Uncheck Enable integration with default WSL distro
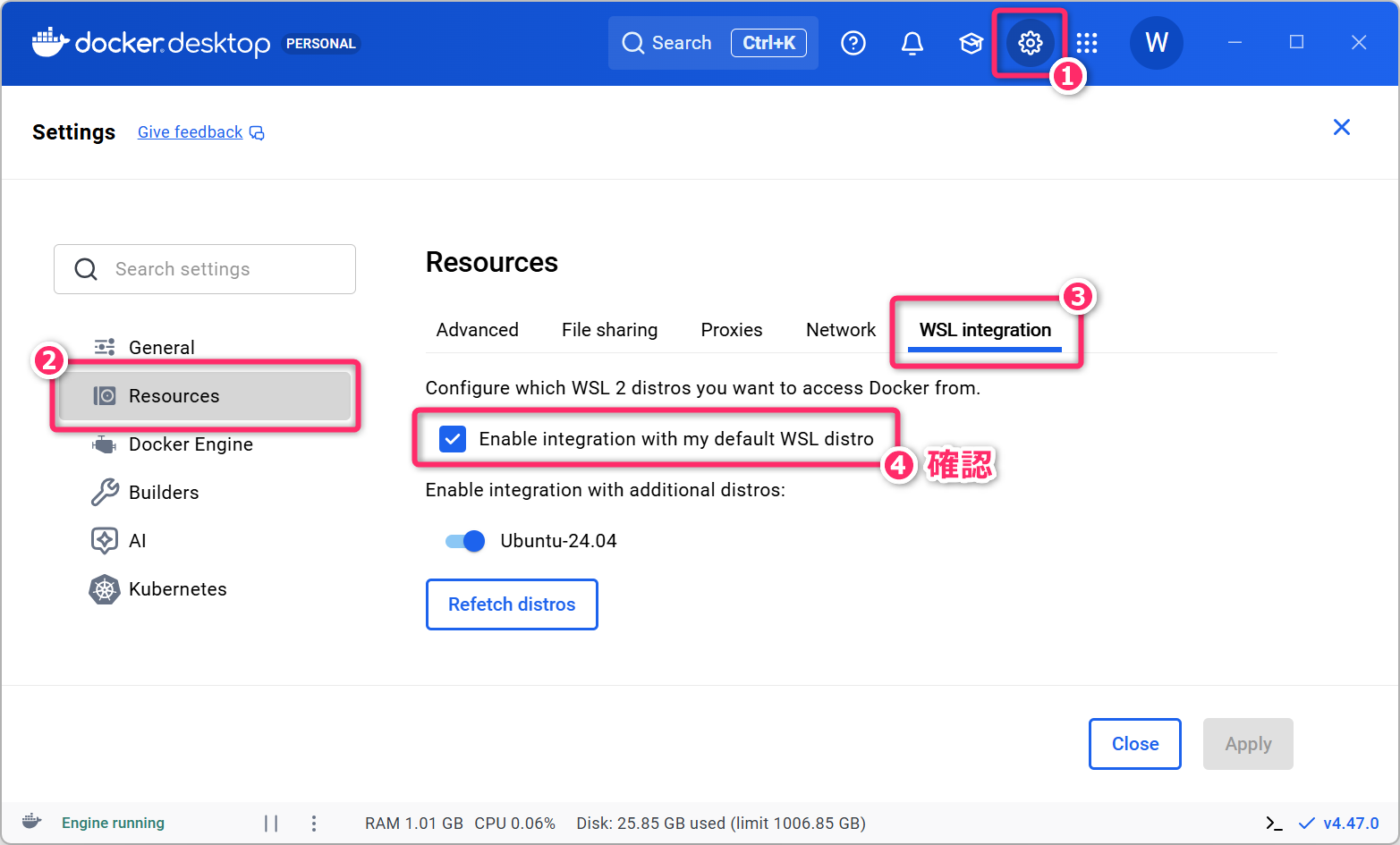The image size is (1400, 845). [453, 439]
